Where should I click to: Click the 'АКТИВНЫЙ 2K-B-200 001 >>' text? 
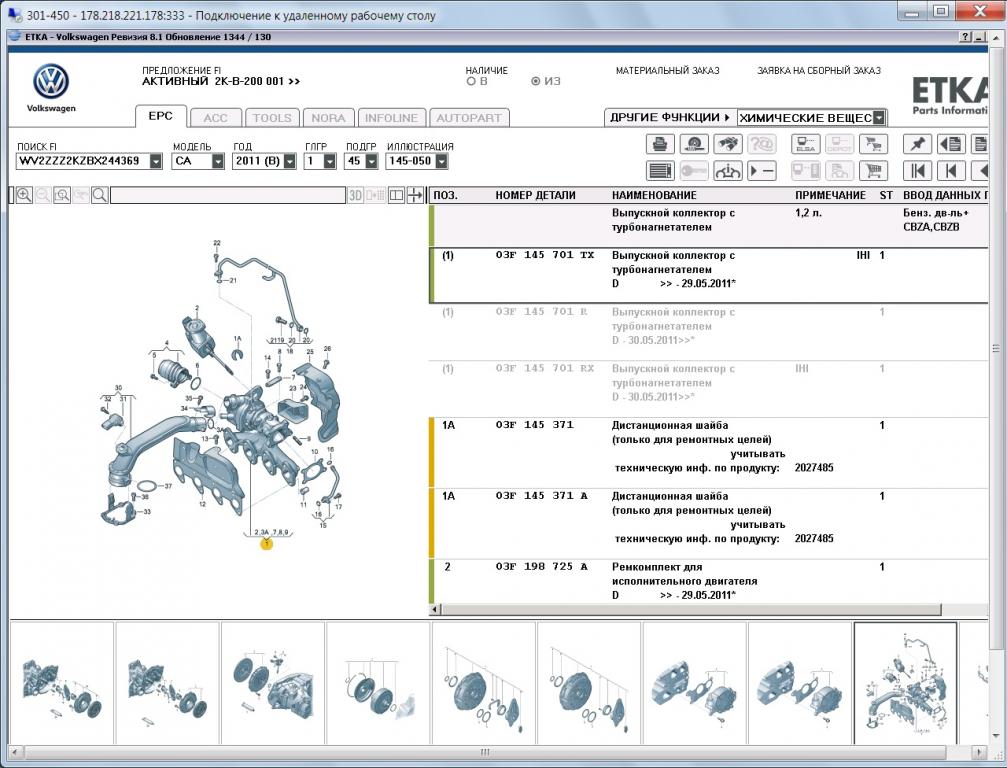click(x=221, y=82)
